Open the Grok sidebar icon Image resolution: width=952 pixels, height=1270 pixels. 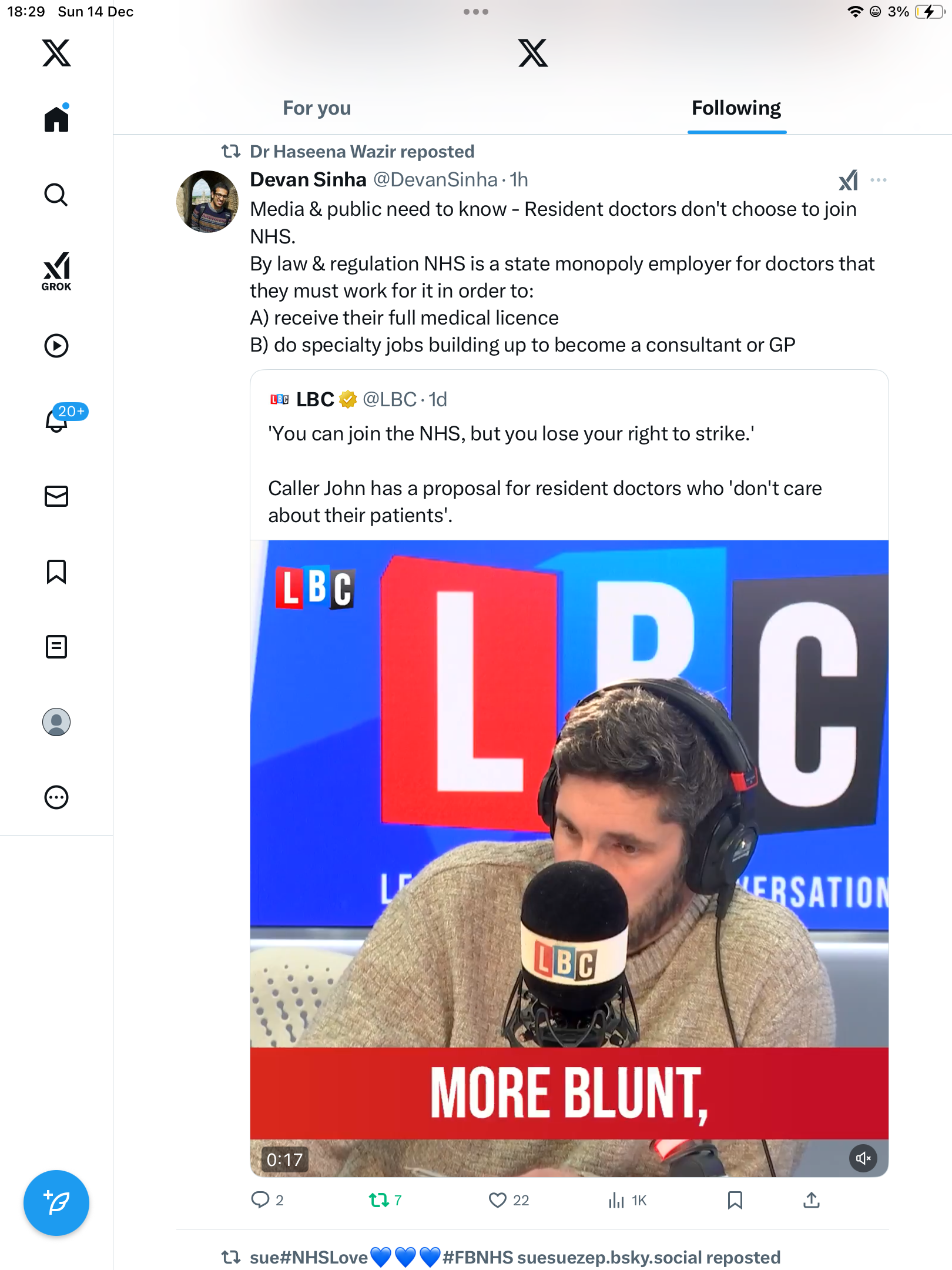[56, 271]
